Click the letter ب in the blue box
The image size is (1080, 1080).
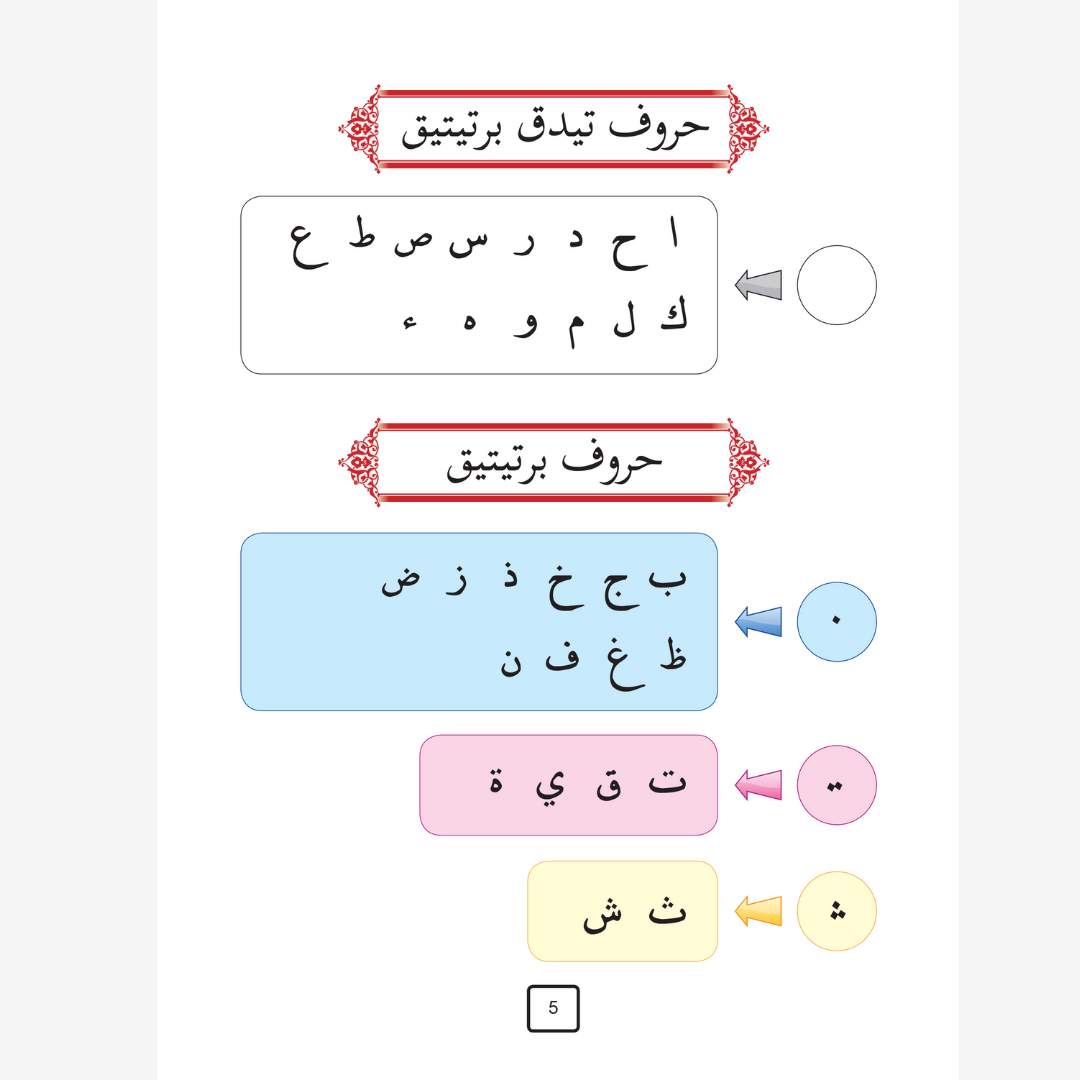click(x=668, y=578)
